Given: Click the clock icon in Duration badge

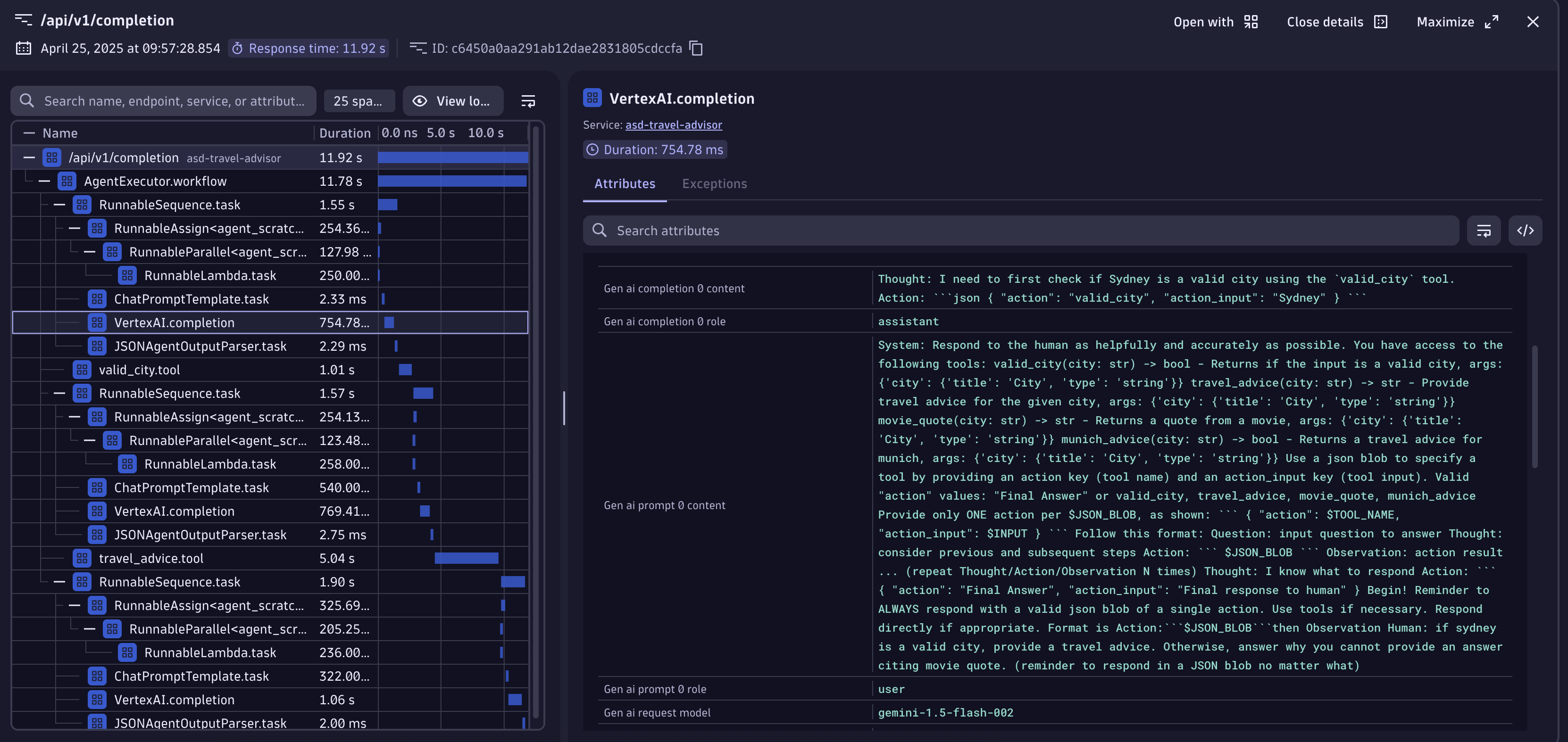Looking at the screenshot, I should (x=592, y=149).
